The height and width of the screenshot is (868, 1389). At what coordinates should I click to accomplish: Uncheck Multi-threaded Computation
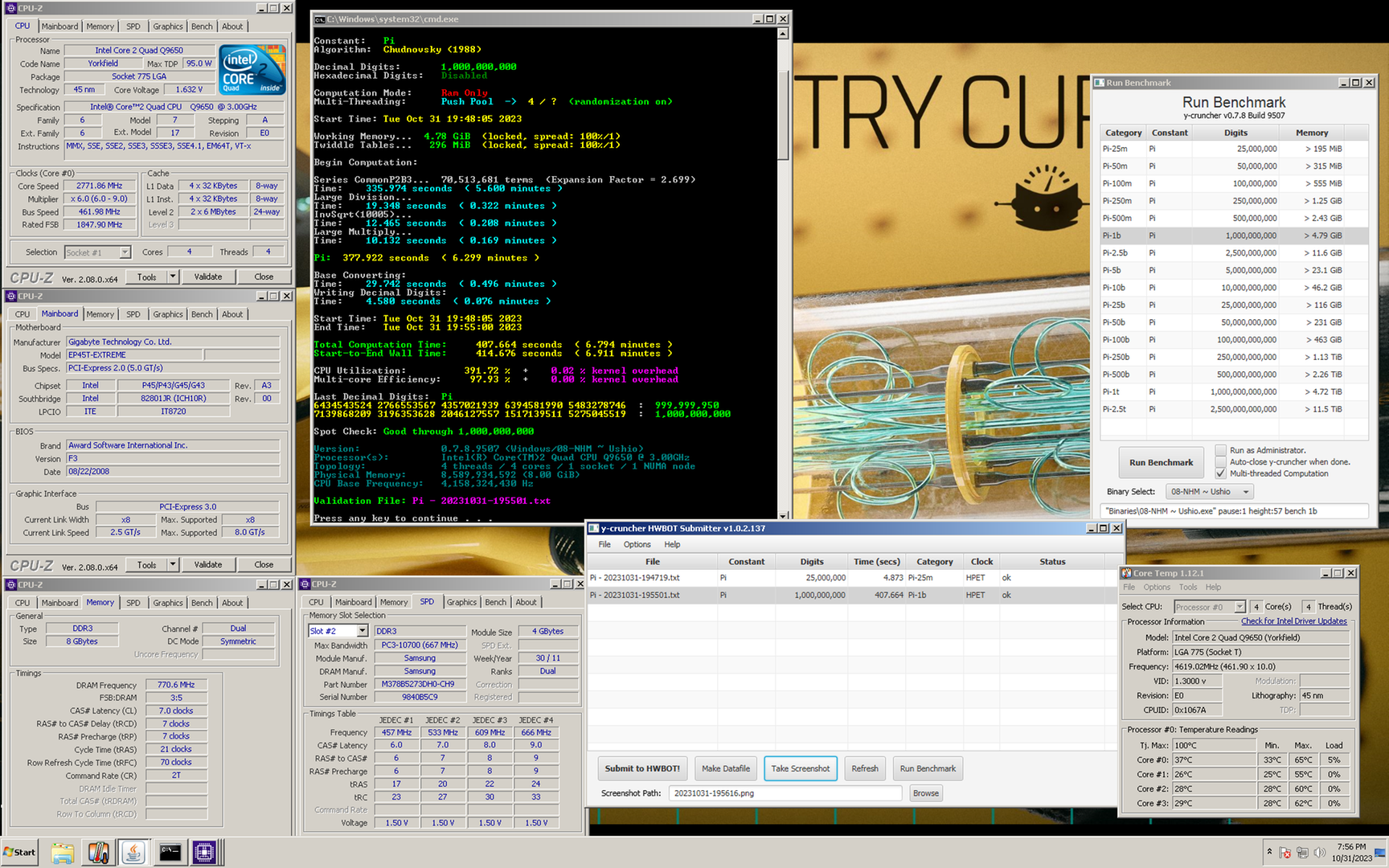pos(1221,473)
